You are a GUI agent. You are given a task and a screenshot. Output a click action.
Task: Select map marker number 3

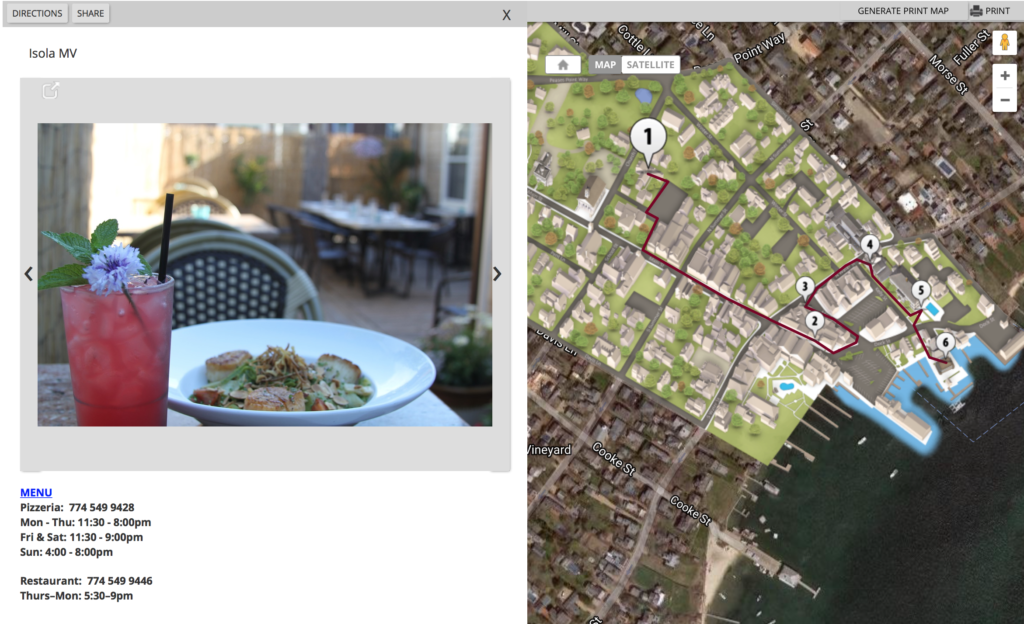click(x=805, y=287)
